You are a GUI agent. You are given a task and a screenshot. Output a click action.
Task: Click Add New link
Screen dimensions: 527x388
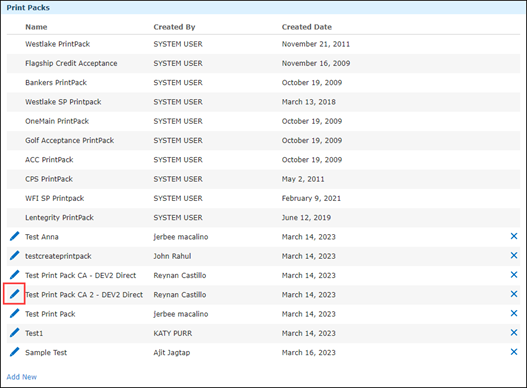coord(22,377)
